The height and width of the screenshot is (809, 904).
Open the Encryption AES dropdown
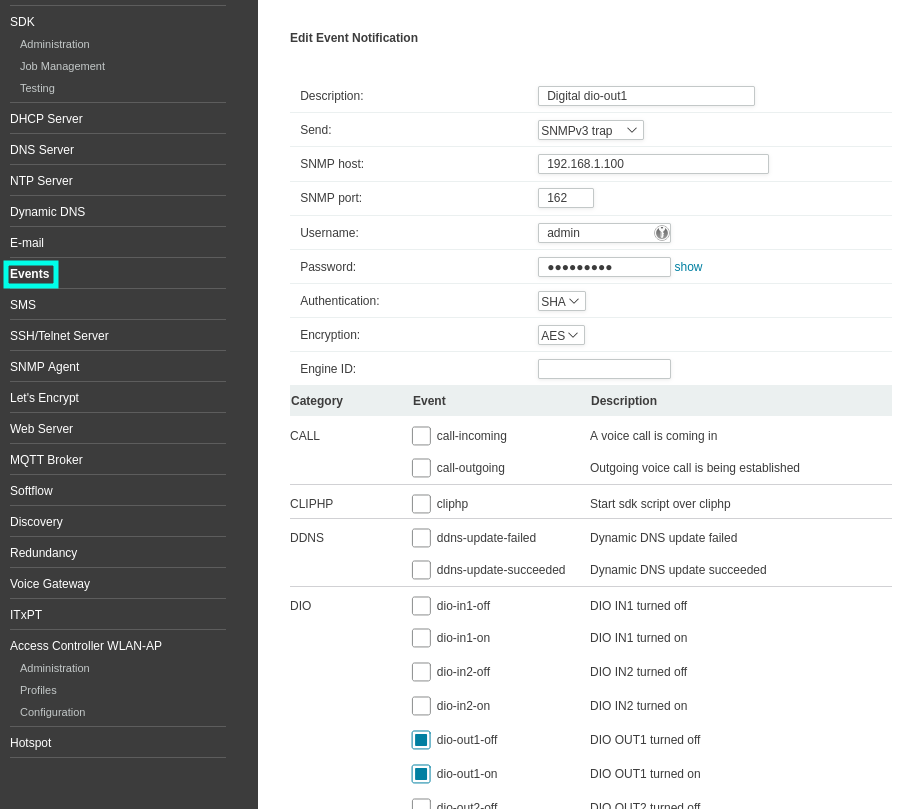point(561,335)
